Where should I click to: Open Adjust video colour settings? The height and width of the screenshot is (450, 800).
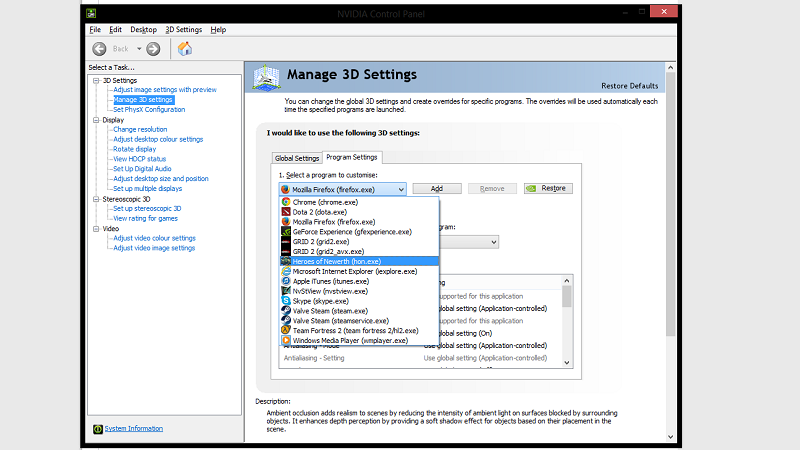(x=155, y=238)
